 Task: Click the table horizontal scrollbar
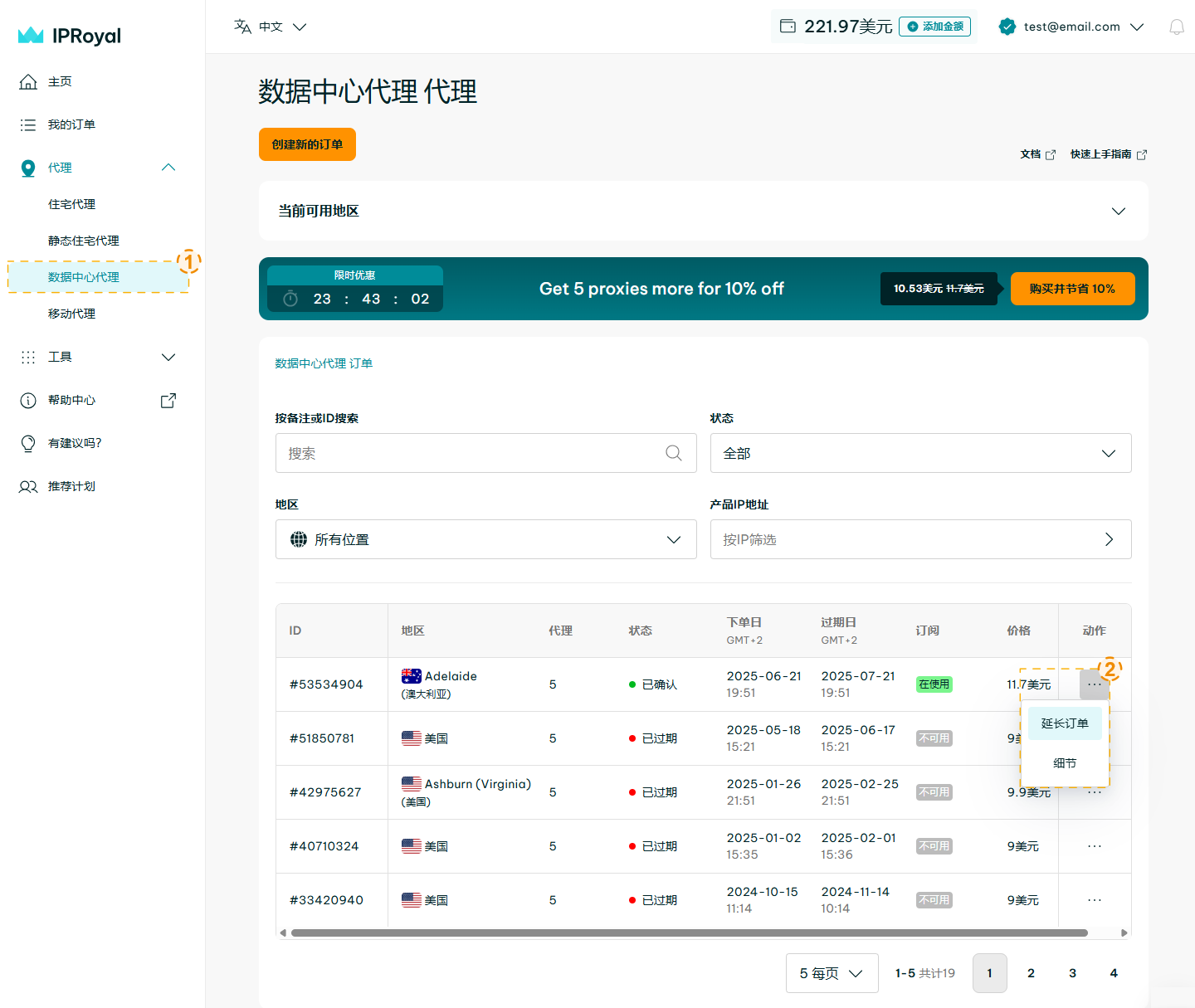pyautogui.click(x=689, y=933)
